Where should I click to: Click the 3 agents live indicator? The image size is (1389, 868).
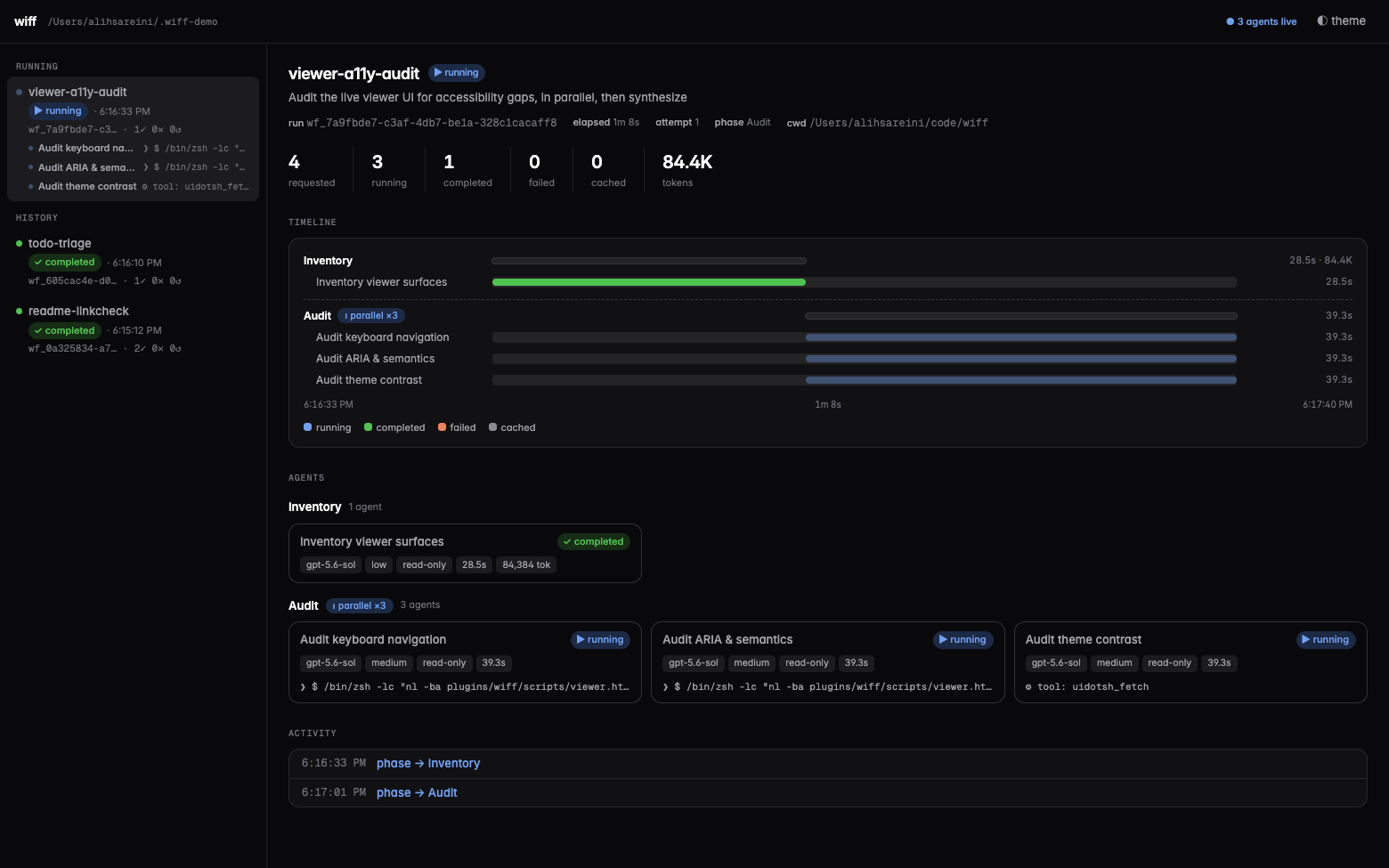pyautogui.click(x=1262, y=21)
